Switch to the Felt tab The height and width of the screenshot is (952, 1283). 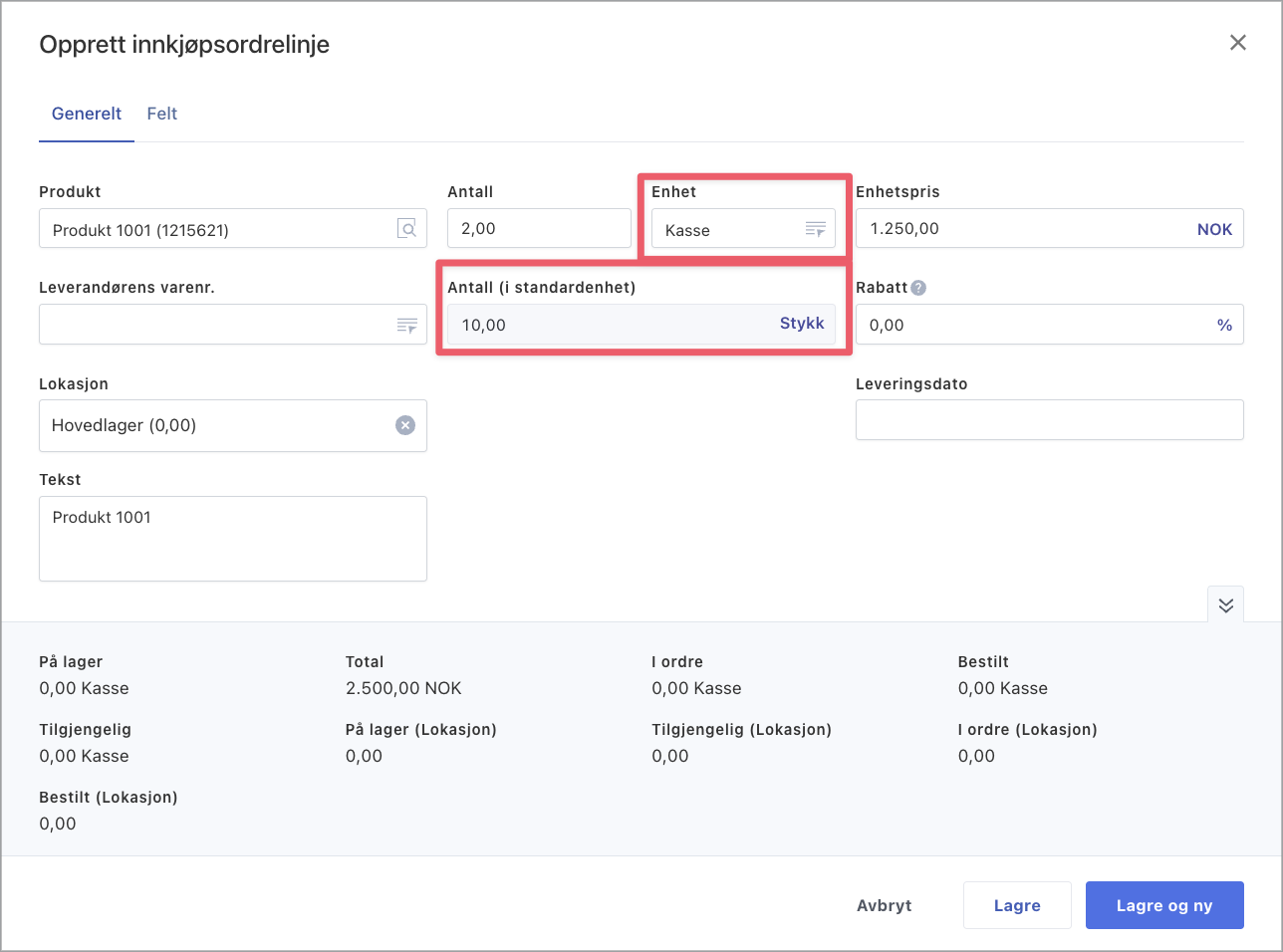point(161,114)
